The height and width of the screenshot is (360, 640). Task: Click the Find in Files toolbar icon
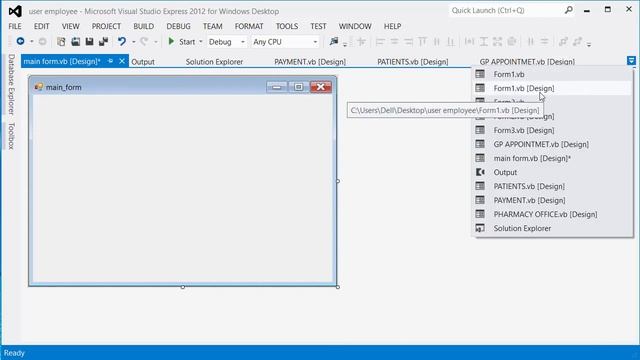tap(334, 41)
